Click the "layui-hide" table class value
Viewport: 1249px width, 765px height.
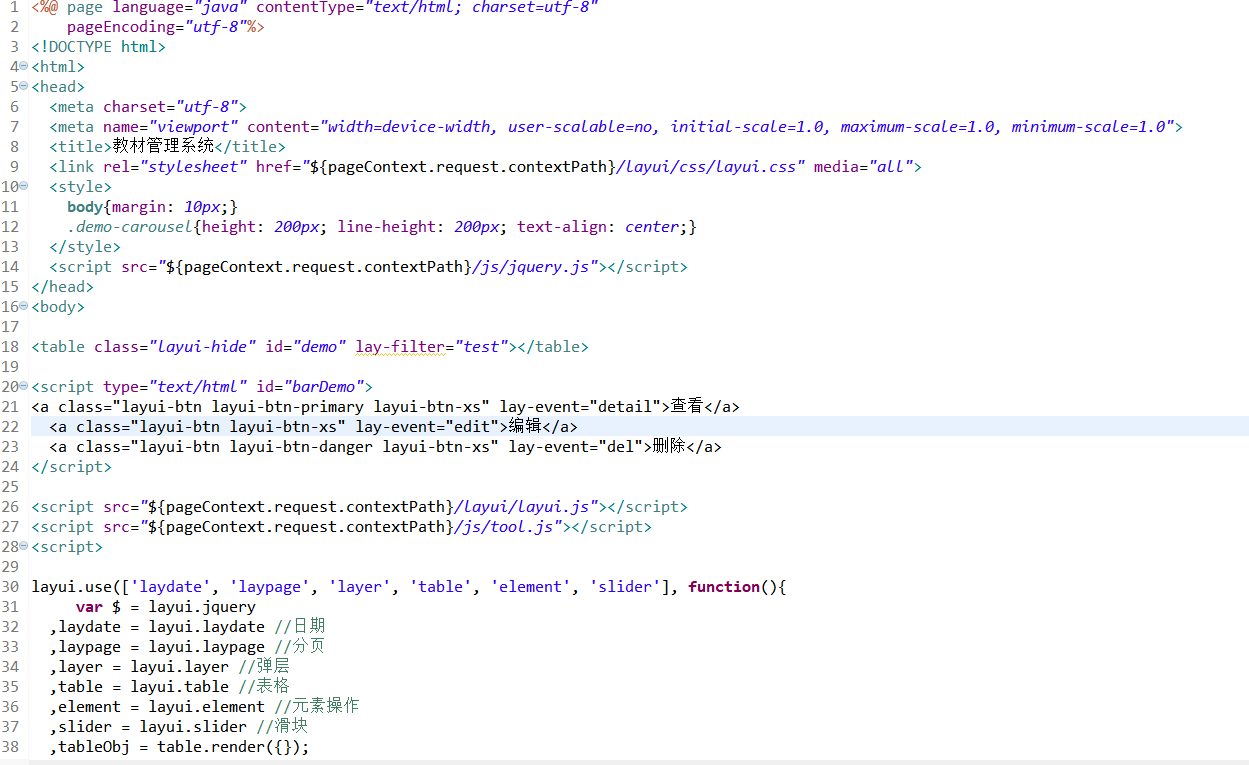point(203,347)
